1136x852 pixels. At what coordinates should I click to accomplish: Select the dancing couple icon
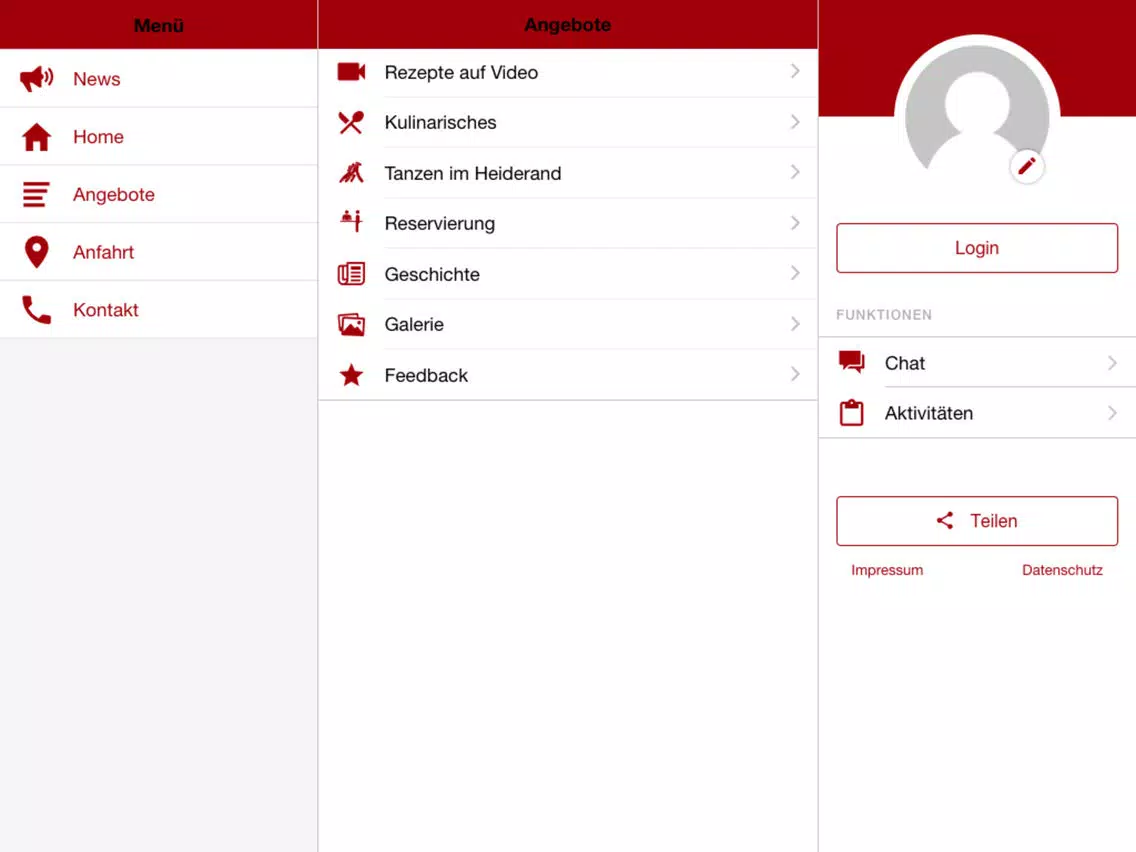coord(351,173)
